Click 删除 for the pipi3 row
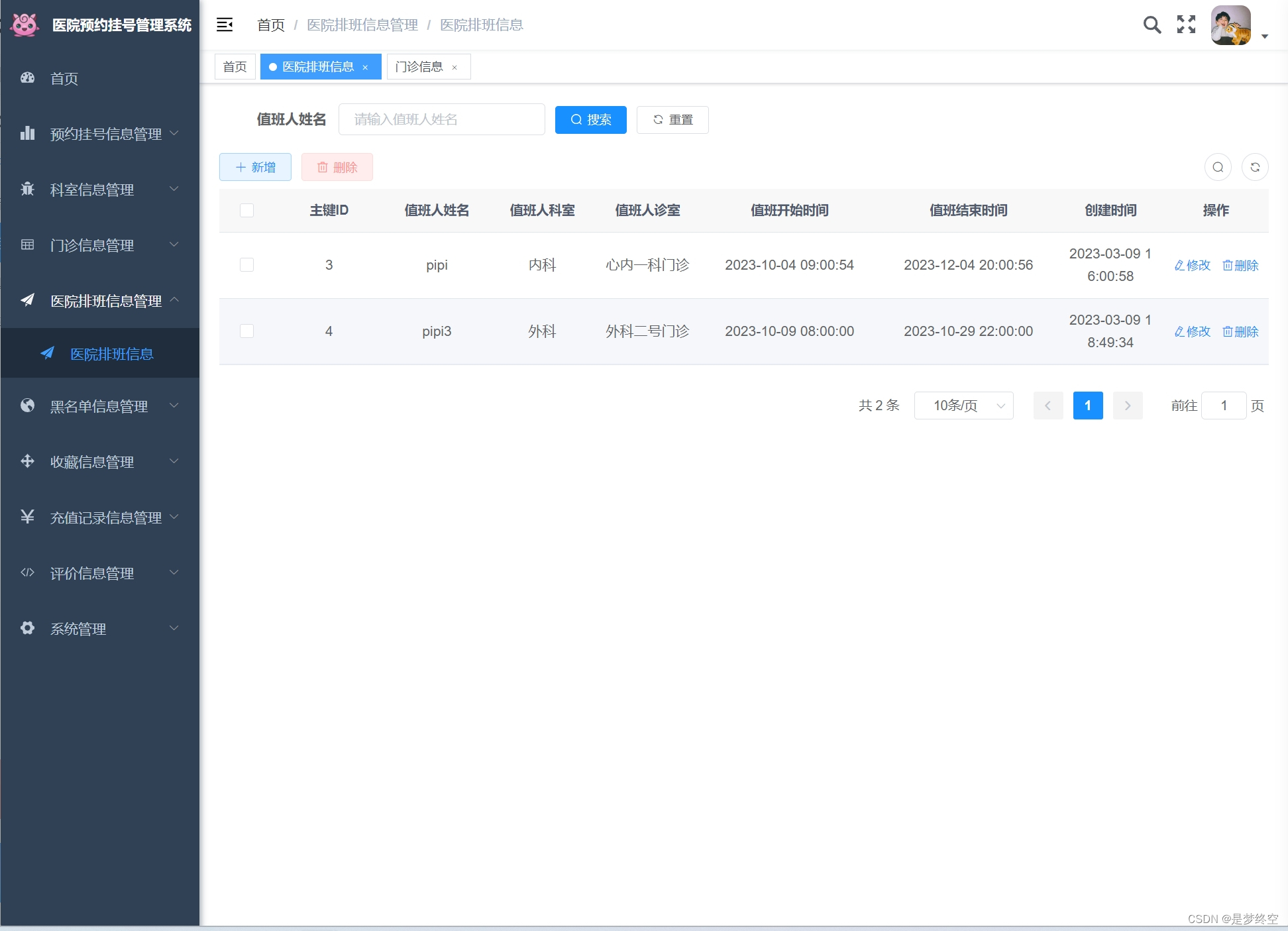This screenshot has width=1288, height=931. (x=1240, y=331)
